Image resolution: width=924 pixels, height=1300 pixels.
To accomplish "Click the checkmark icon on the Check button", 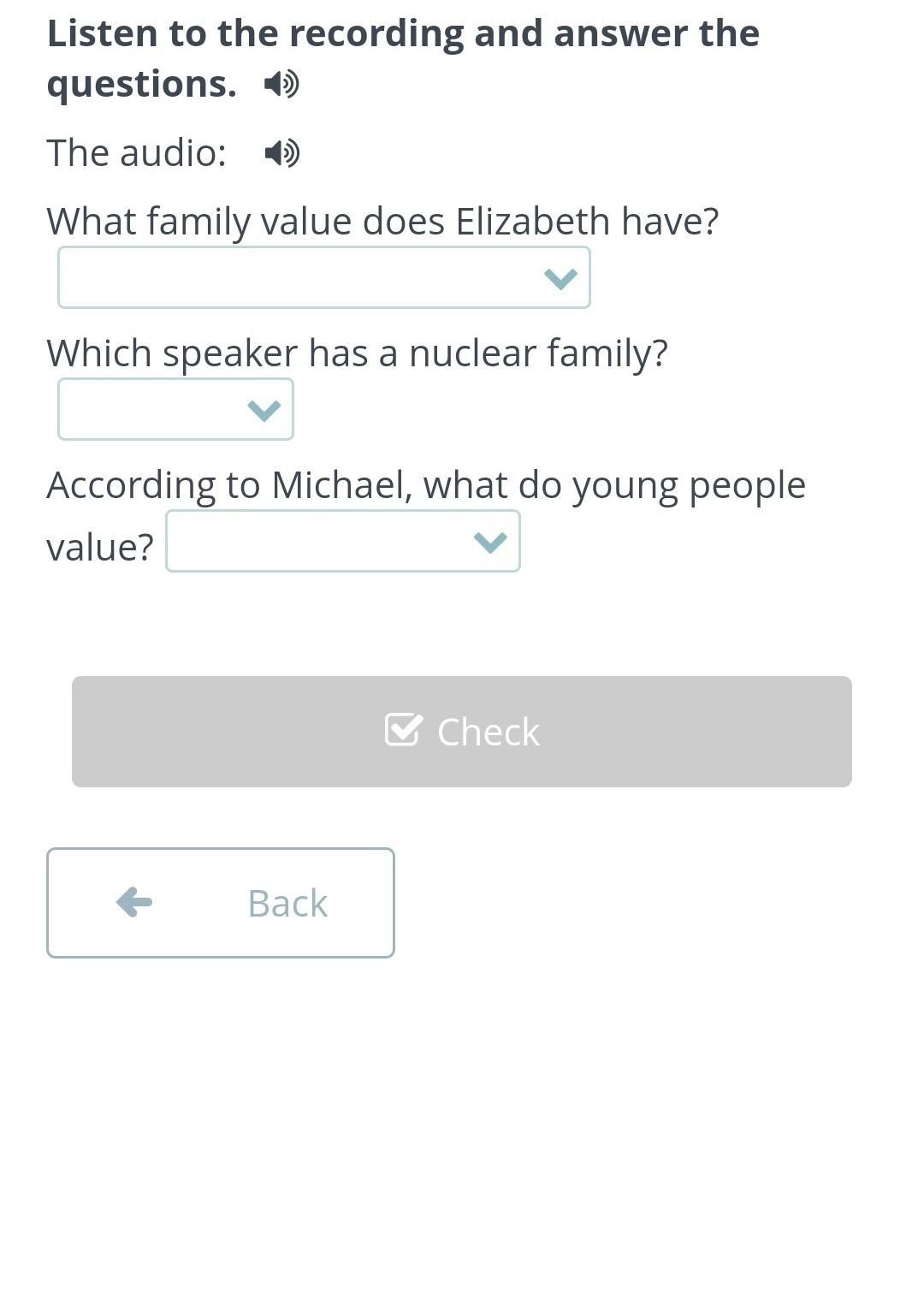I will point(403,730).
